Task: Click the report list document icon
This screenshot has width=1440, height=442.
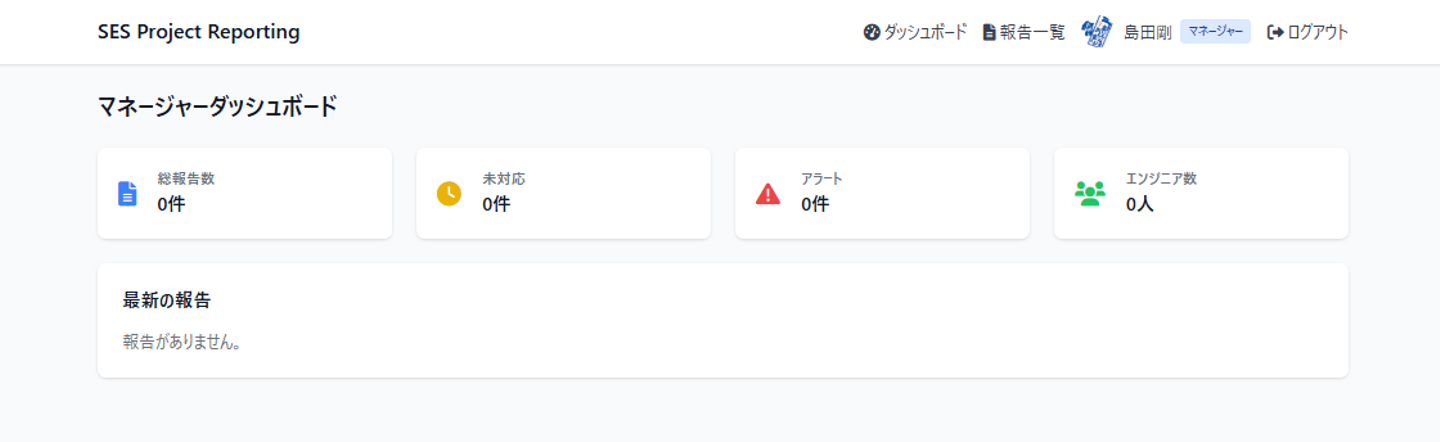Action: [989, 32]
